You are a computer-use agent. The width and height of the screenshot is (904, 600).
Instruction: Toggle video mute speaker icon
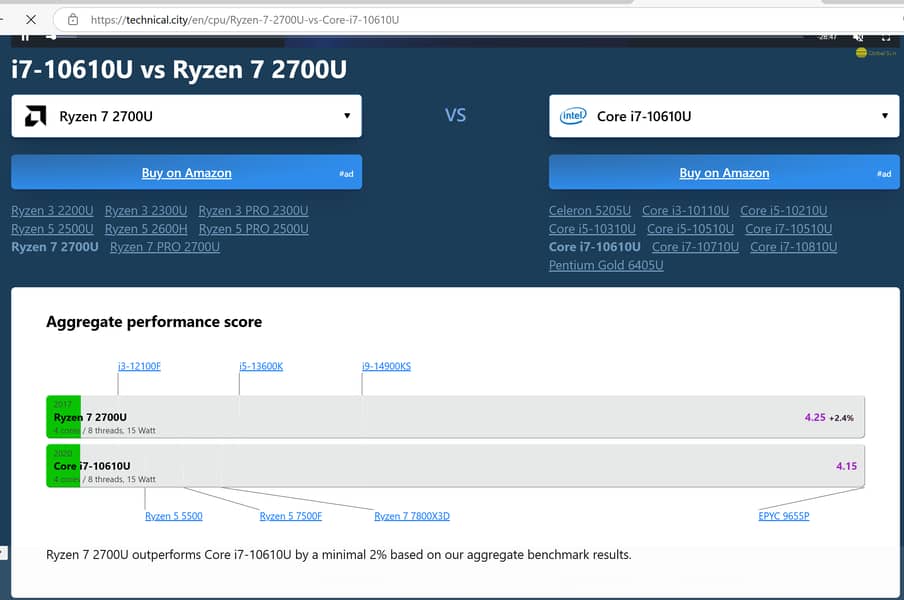[x=858, y=37]
